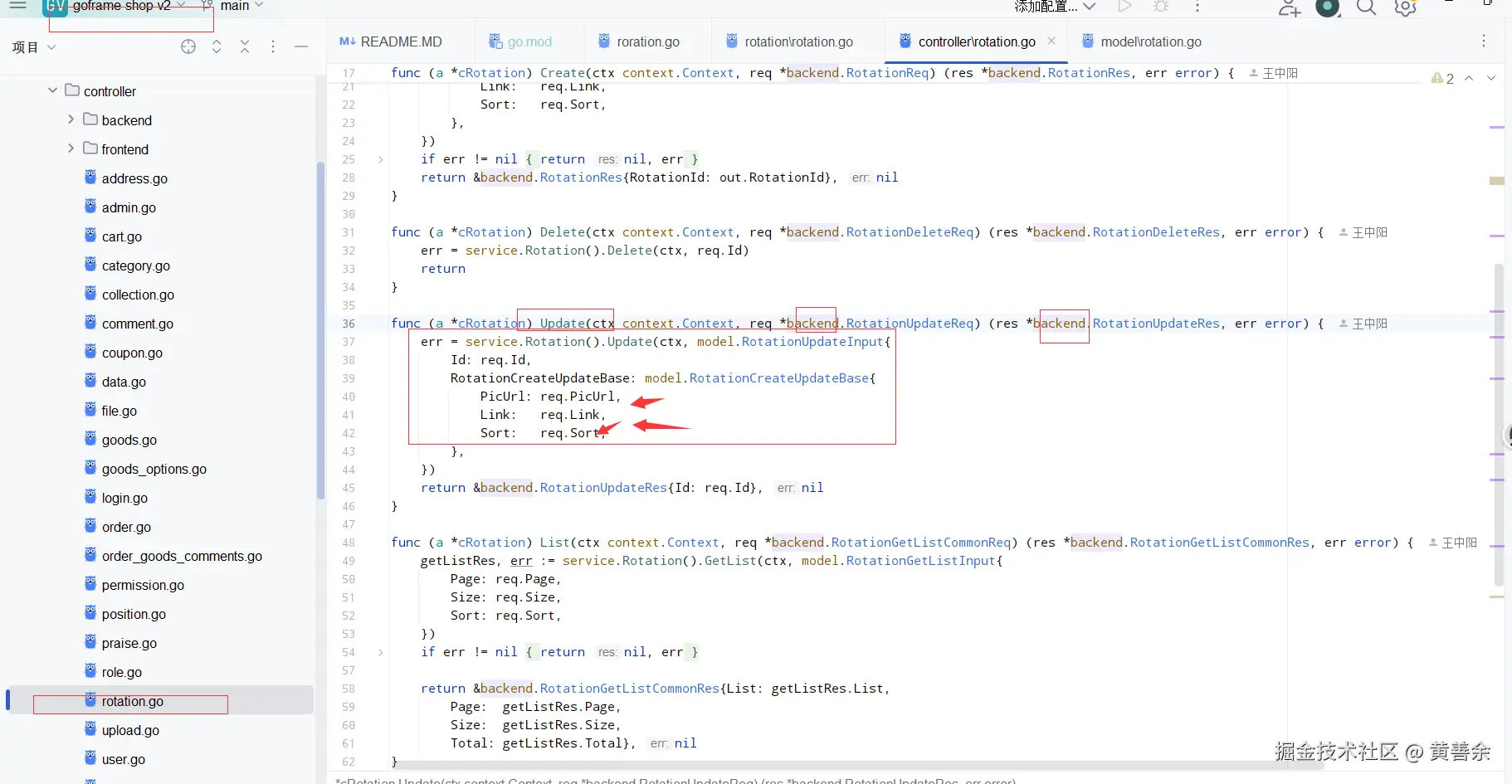Open collection.go in the project tree

(x=138, y=295)
